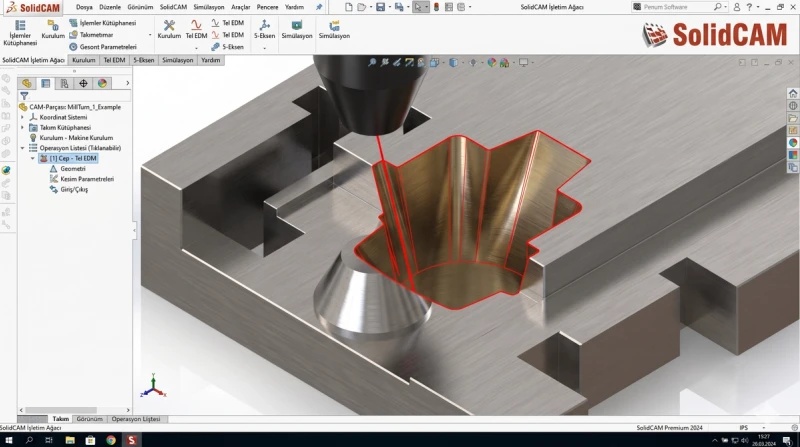Collapse the [1] Cep - Tel EDM operation node
The height and width of the screenshot is (447, 800).
tap(33, 158)
